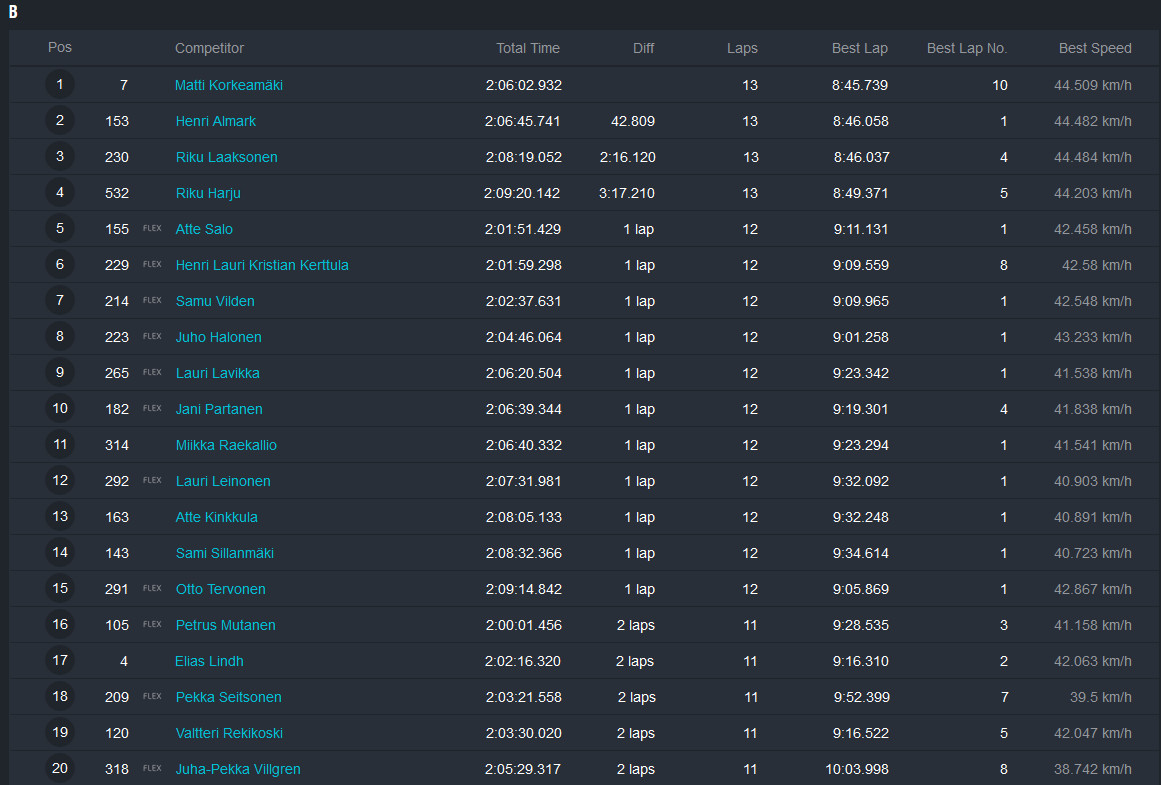Screen dimensions: 1161x785
Task: Sort by Total Time column header
Action: (527, 48)
